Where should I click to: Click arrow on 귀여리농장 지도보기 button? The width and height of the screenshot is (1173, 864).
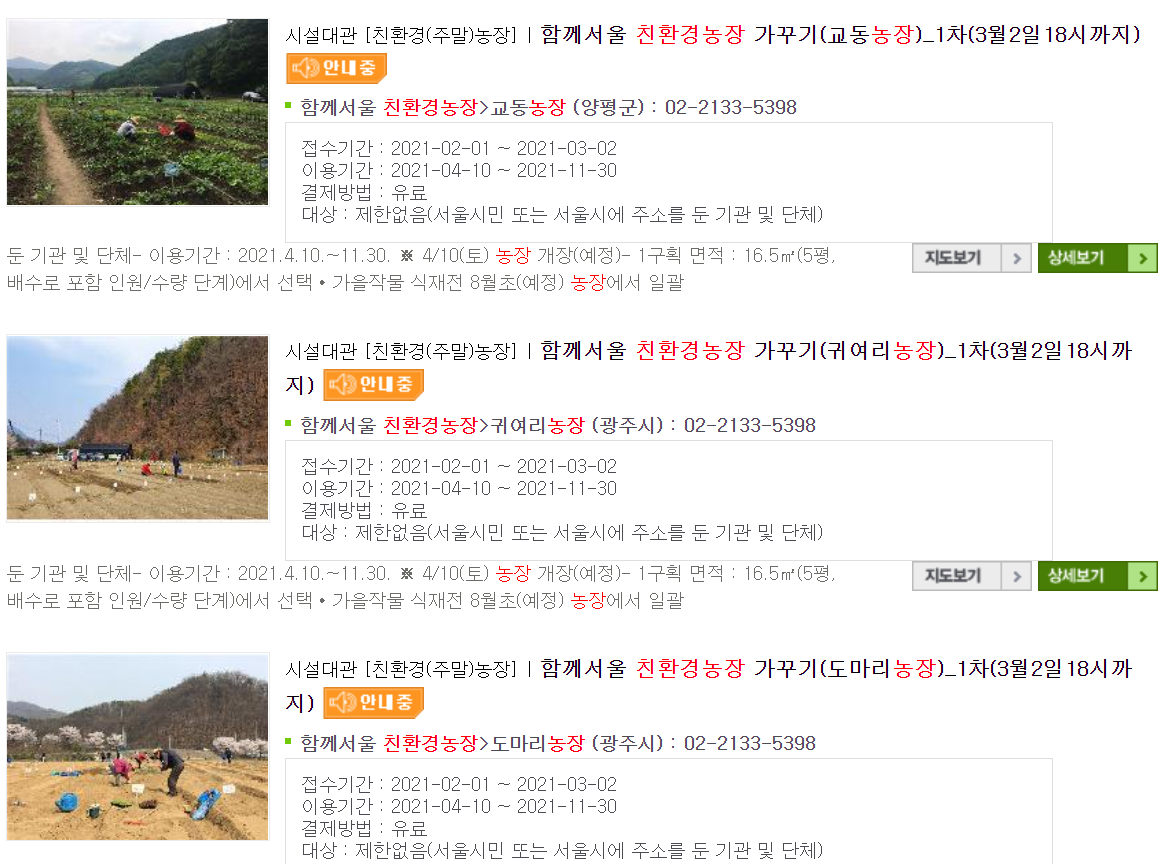coord(1017,576)
